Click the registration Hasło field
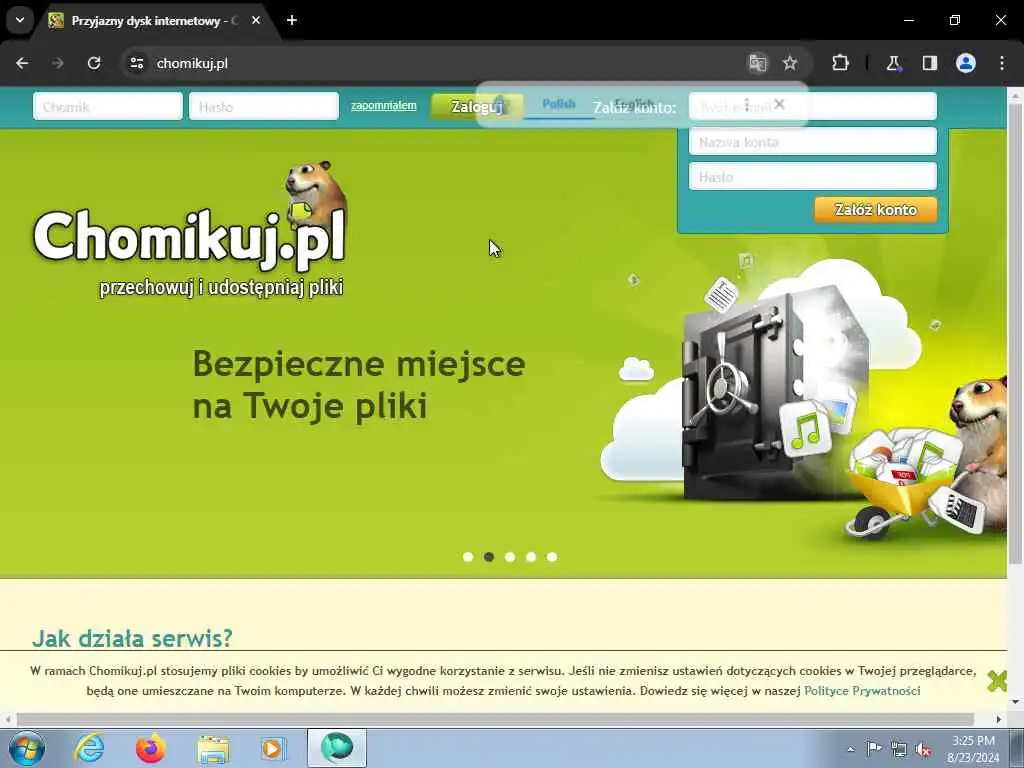1024x768 pixels. pyautogui.click(x=812, y=176)
